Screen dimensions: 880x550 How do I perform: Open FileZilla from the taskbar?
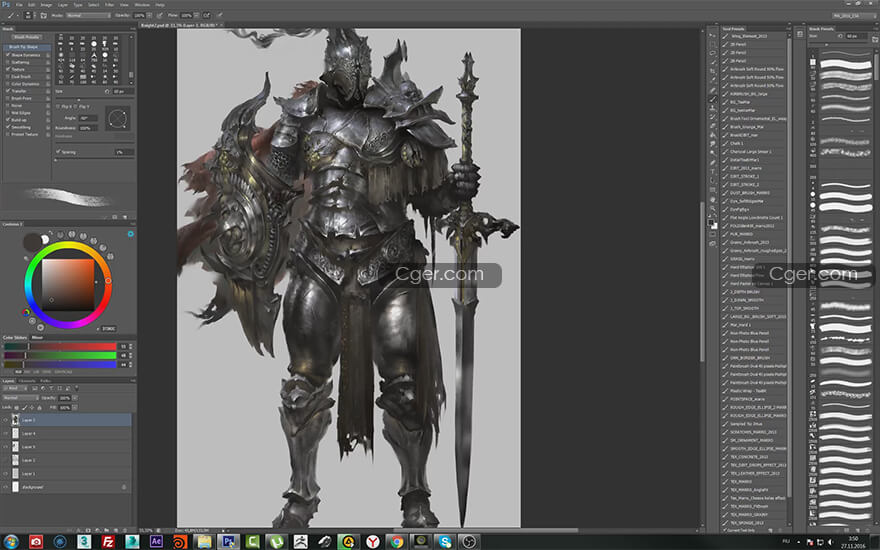(x=108, y=542)
